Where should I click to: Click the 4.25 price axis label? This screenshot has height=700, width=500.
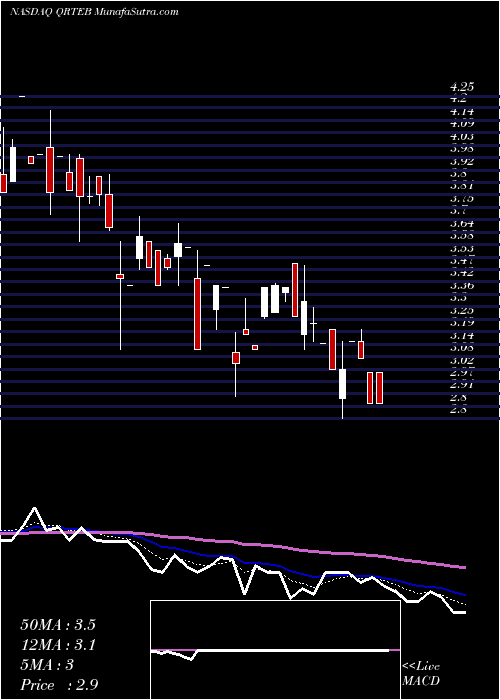coord(462,88)
